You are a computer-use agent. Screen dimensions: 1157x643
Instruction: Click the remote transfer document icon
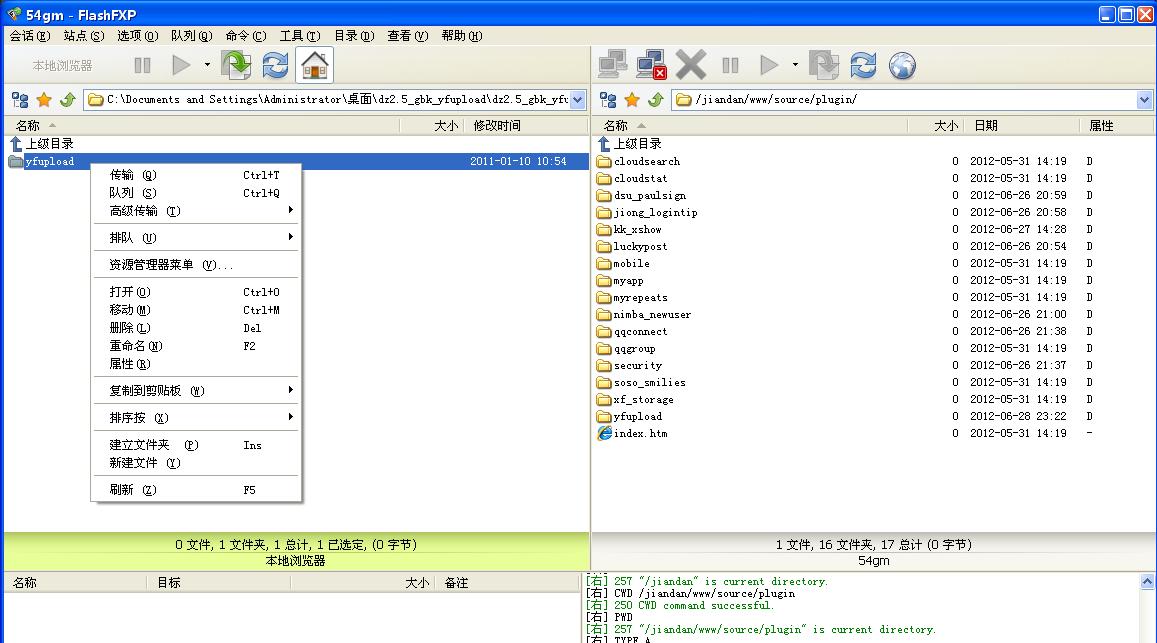823,65
